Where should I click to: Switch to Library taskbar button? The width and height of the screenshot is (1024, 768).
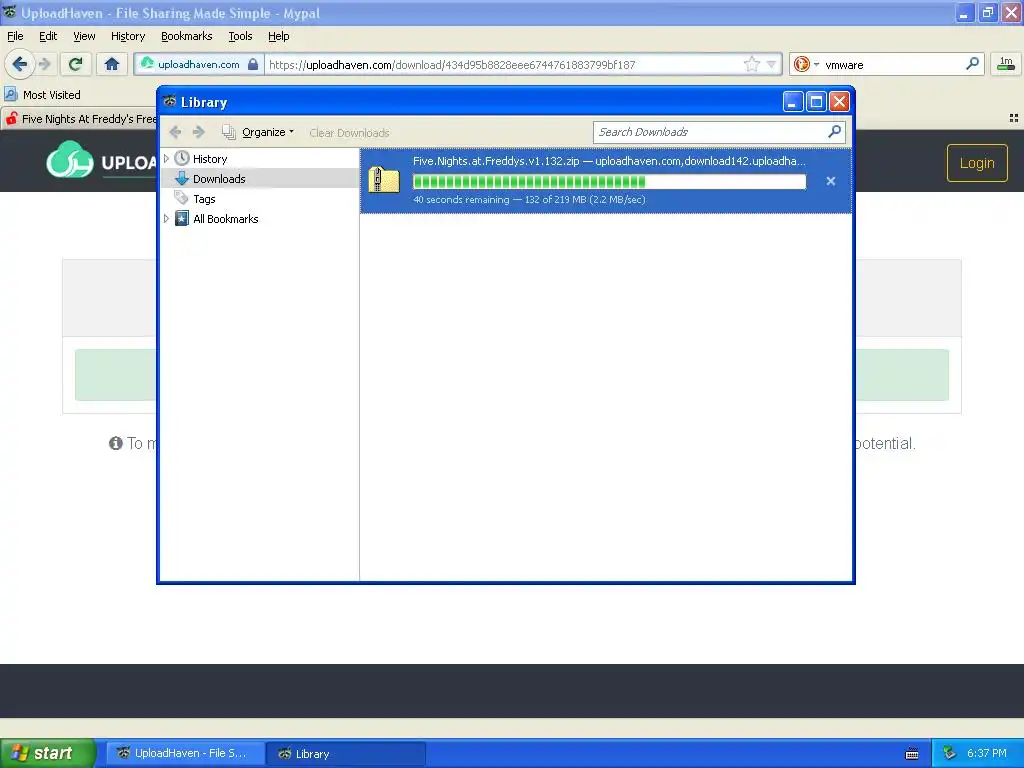(345, 753)
